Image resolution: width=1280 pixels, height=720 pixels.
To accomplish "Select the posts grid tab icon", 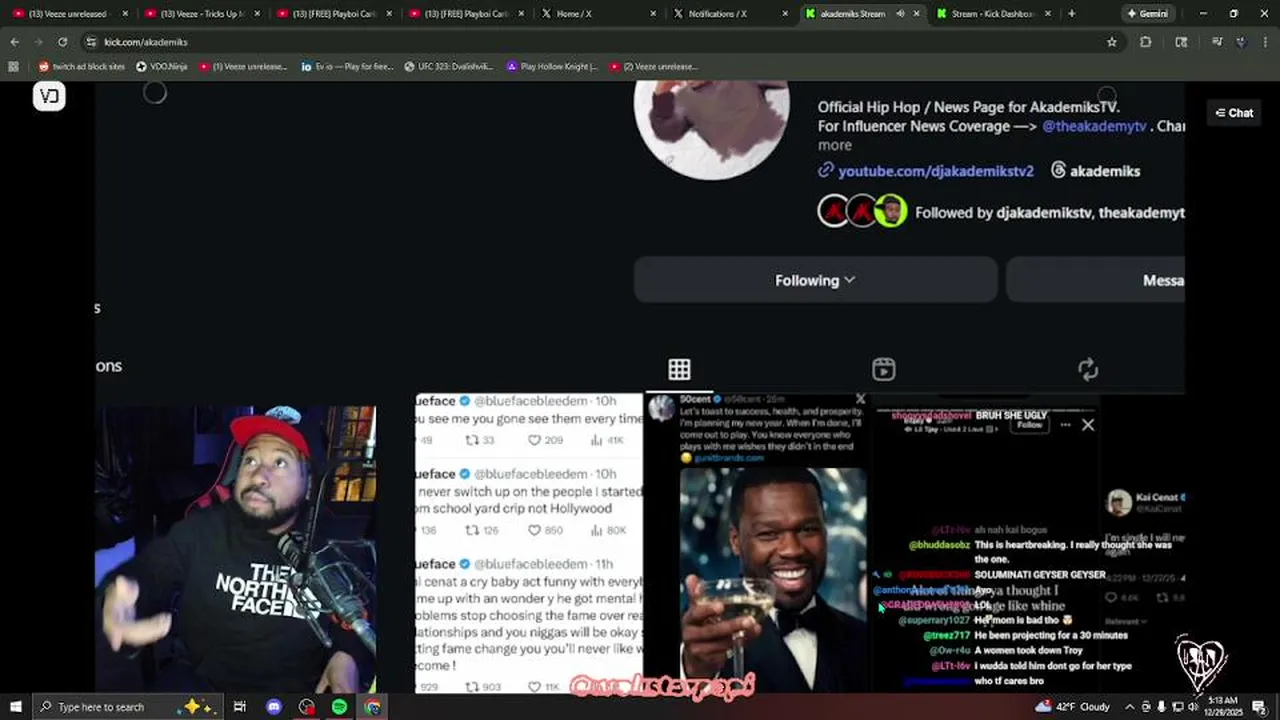I will [x=679, y=369].
